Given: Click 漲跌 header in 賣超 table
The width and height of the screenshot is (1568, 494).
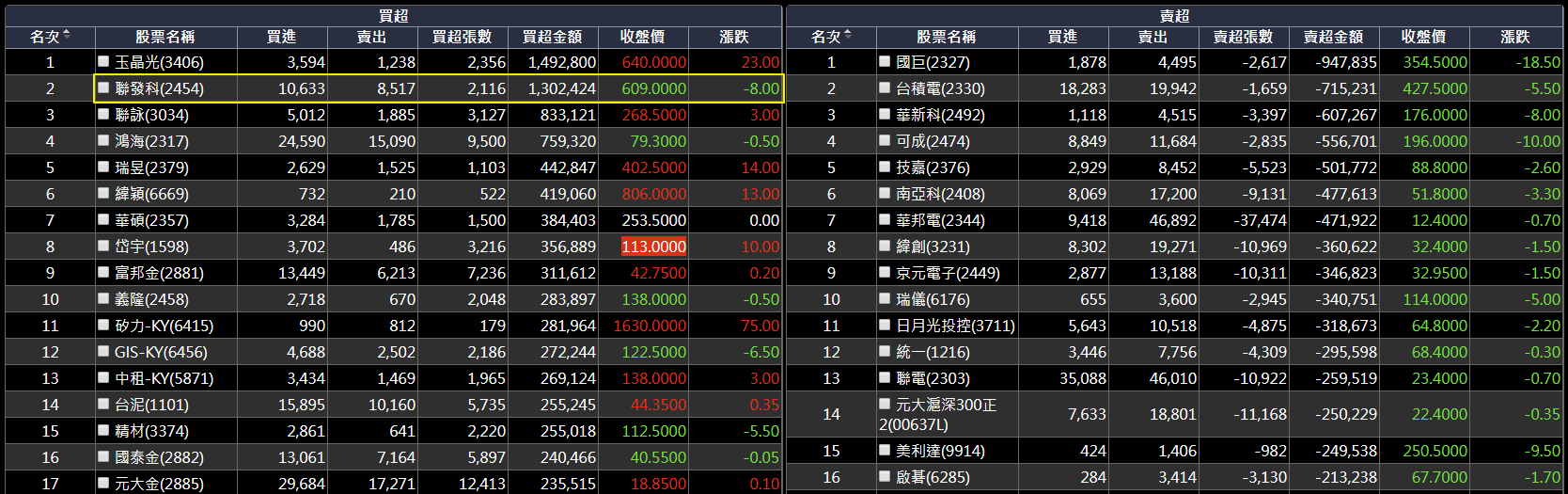Looking at the screenshot, I should 1515,37.
